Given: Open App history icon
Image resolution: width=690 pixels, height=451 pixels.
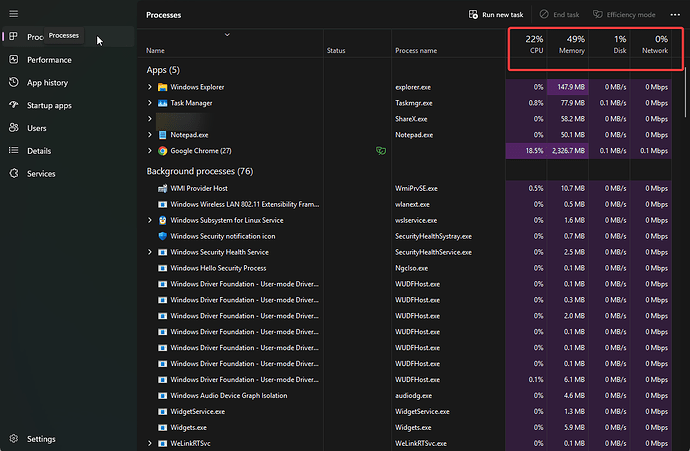Looking at the screenshot, I should pos(14,82).
